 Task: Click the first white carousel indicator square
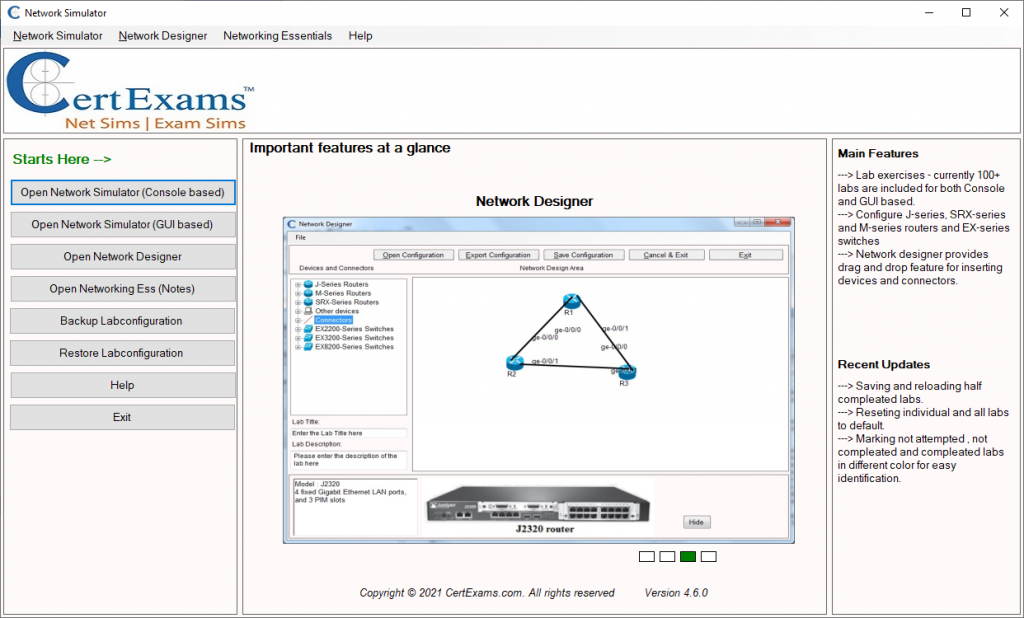point(646,556)
